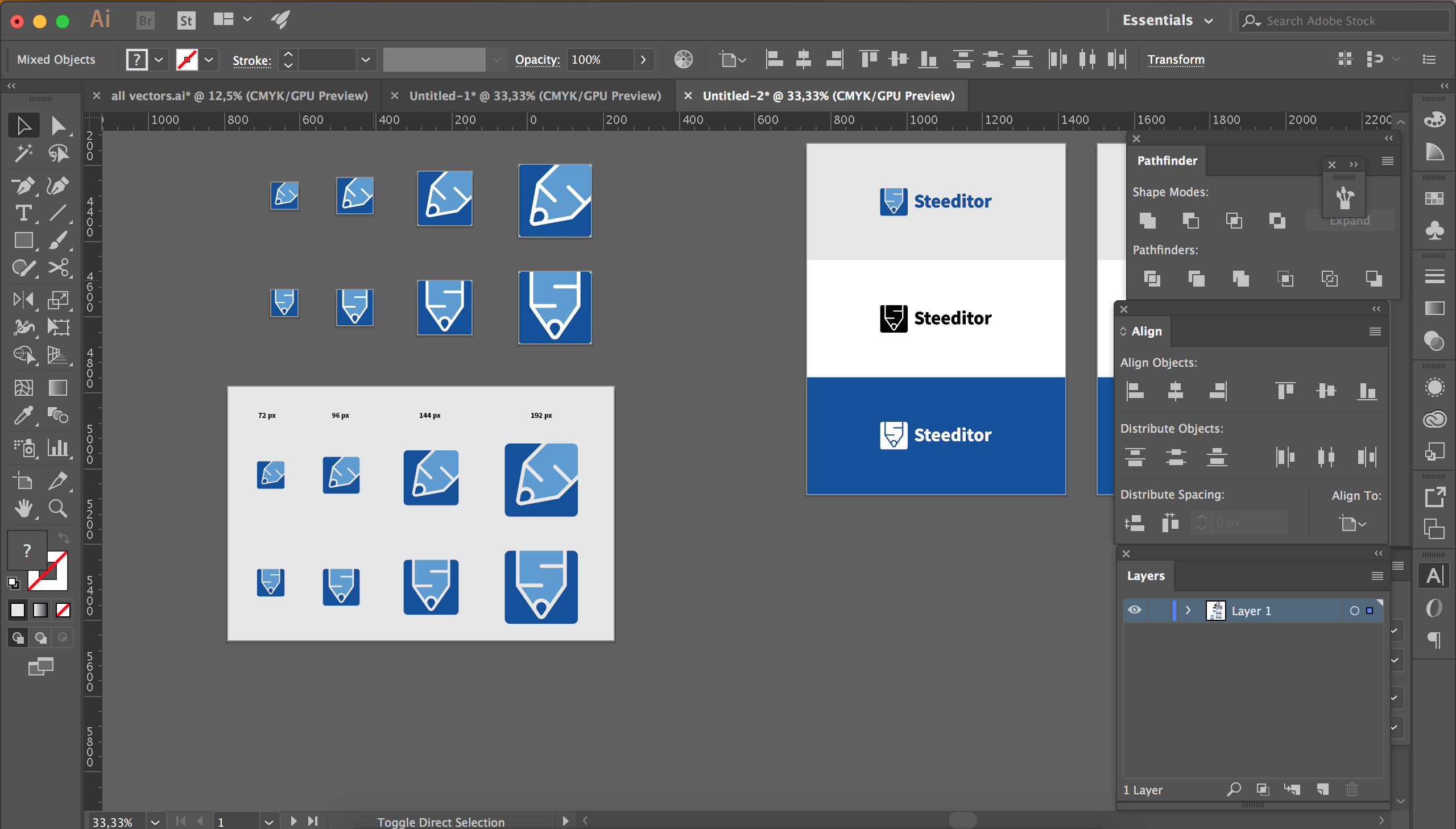
Task: Open the Transform panel link
Action: click(x=1175, y=59)
